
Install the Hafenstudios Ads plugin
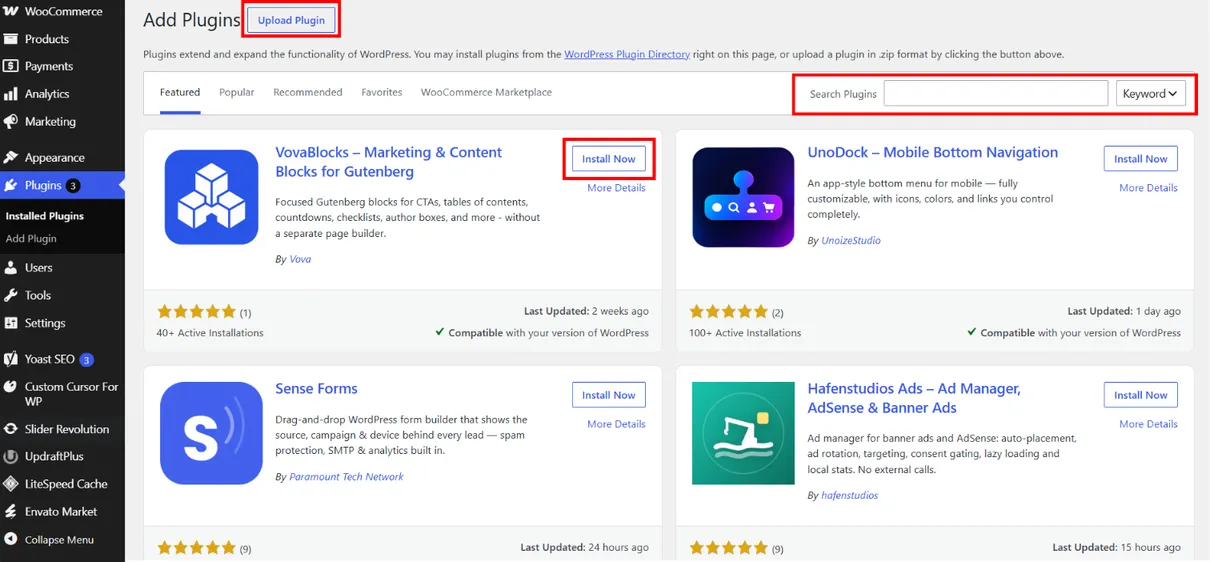pyautogui.click(x=1141, y=395)
